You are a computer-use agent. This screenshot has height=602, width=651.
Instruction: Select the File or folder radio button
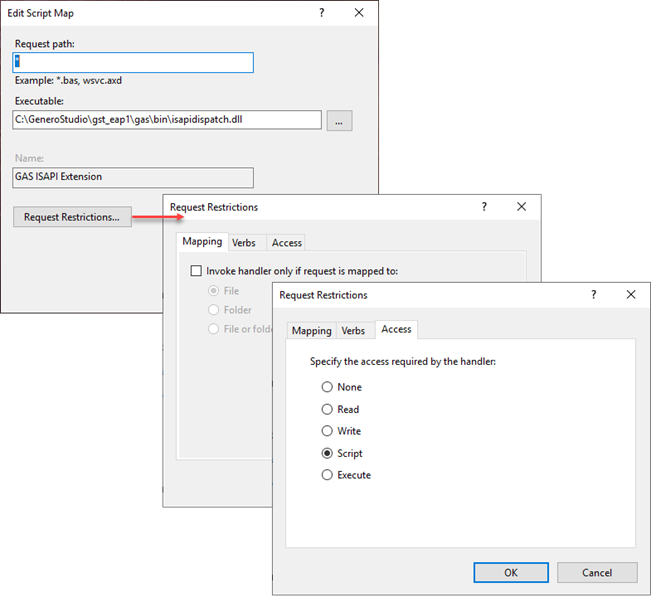coord(213,329)
